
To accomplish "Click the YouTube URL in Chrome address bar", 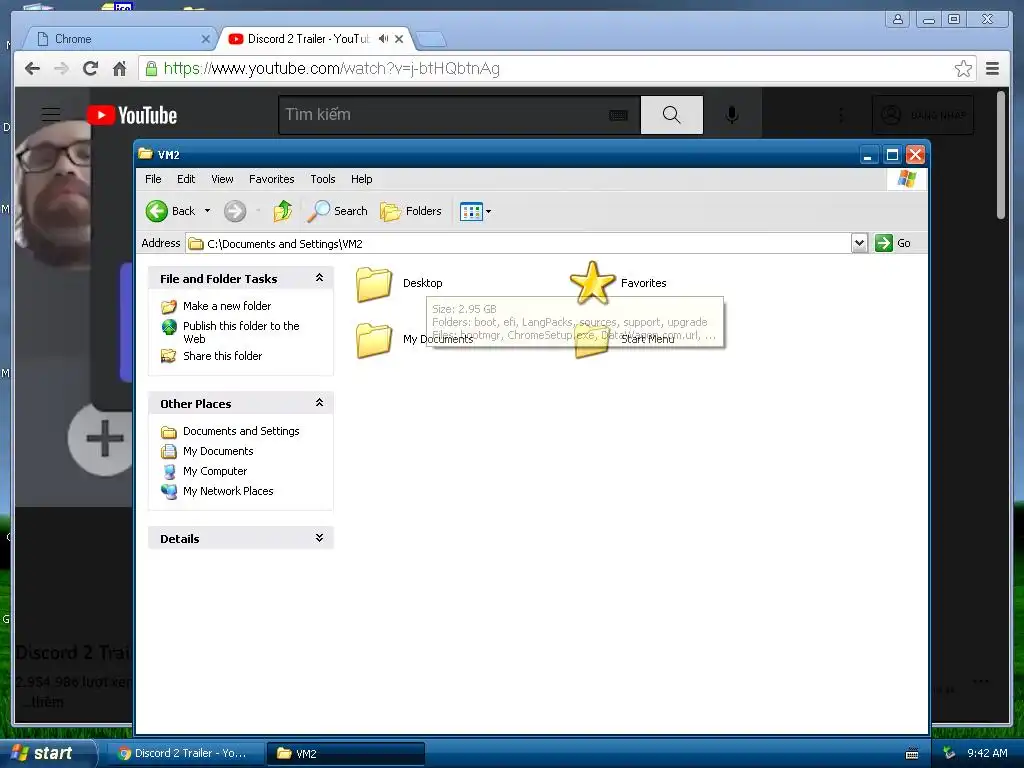I will point(332,69).
